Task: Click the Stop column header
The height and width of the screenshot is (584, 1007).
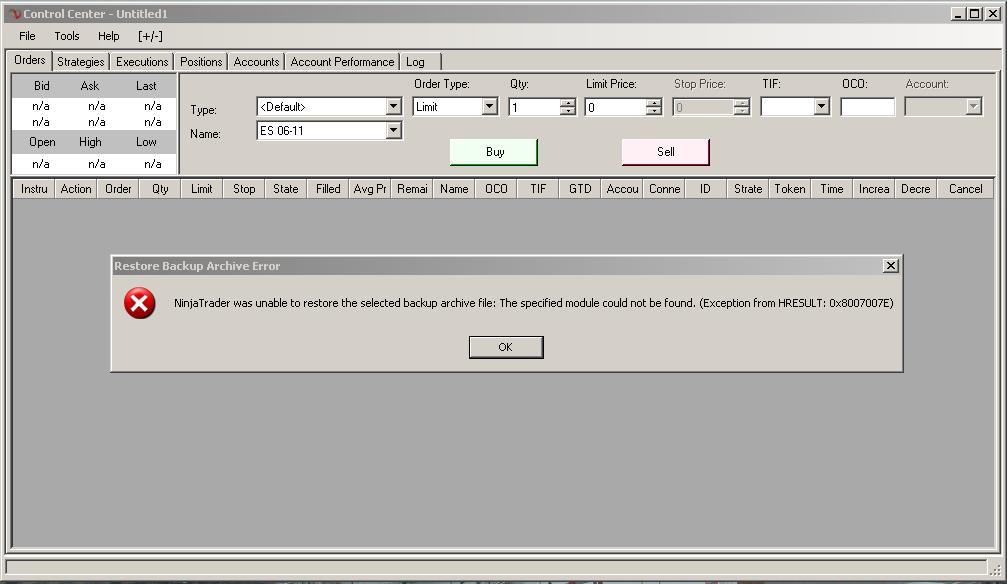Action: [x=244, y=189]
